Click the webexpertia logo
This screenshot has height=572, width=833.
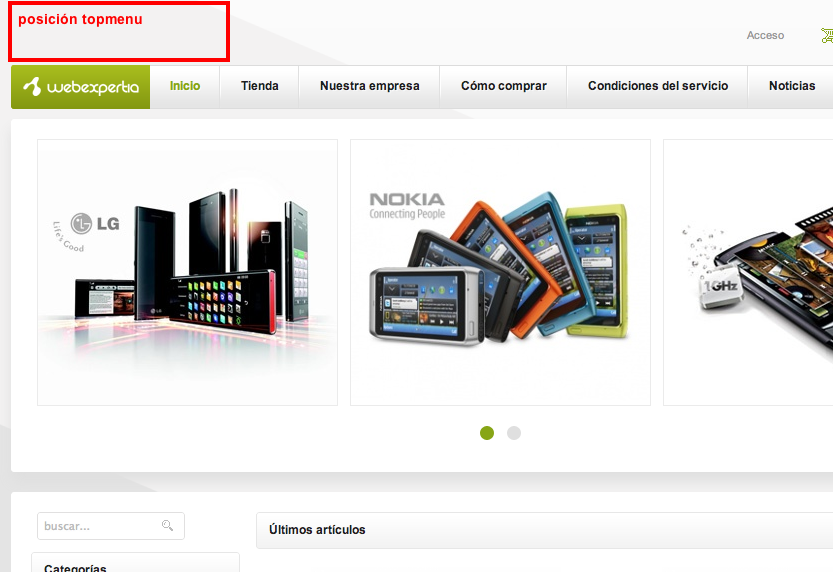pyautogui.click(x=81, y=87)
